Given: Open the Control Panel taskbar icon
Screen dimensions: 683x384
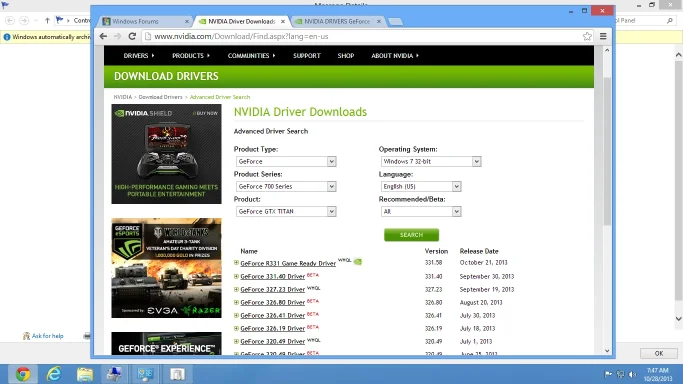Looking at the screenshot, I should tap(145, 374).
